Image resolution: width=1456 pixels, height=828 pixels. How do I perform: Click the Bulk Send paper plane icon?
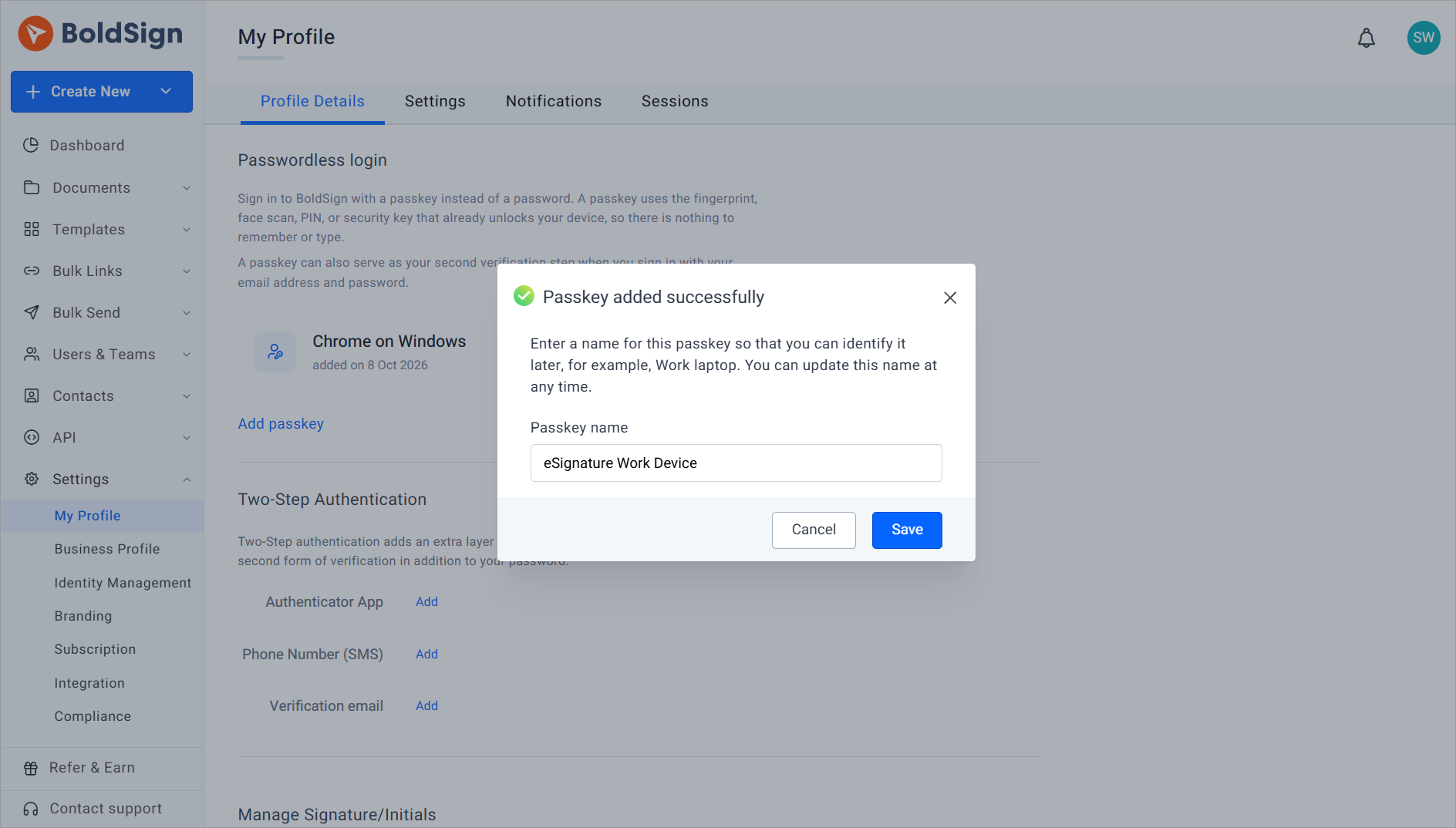point(32,312)
